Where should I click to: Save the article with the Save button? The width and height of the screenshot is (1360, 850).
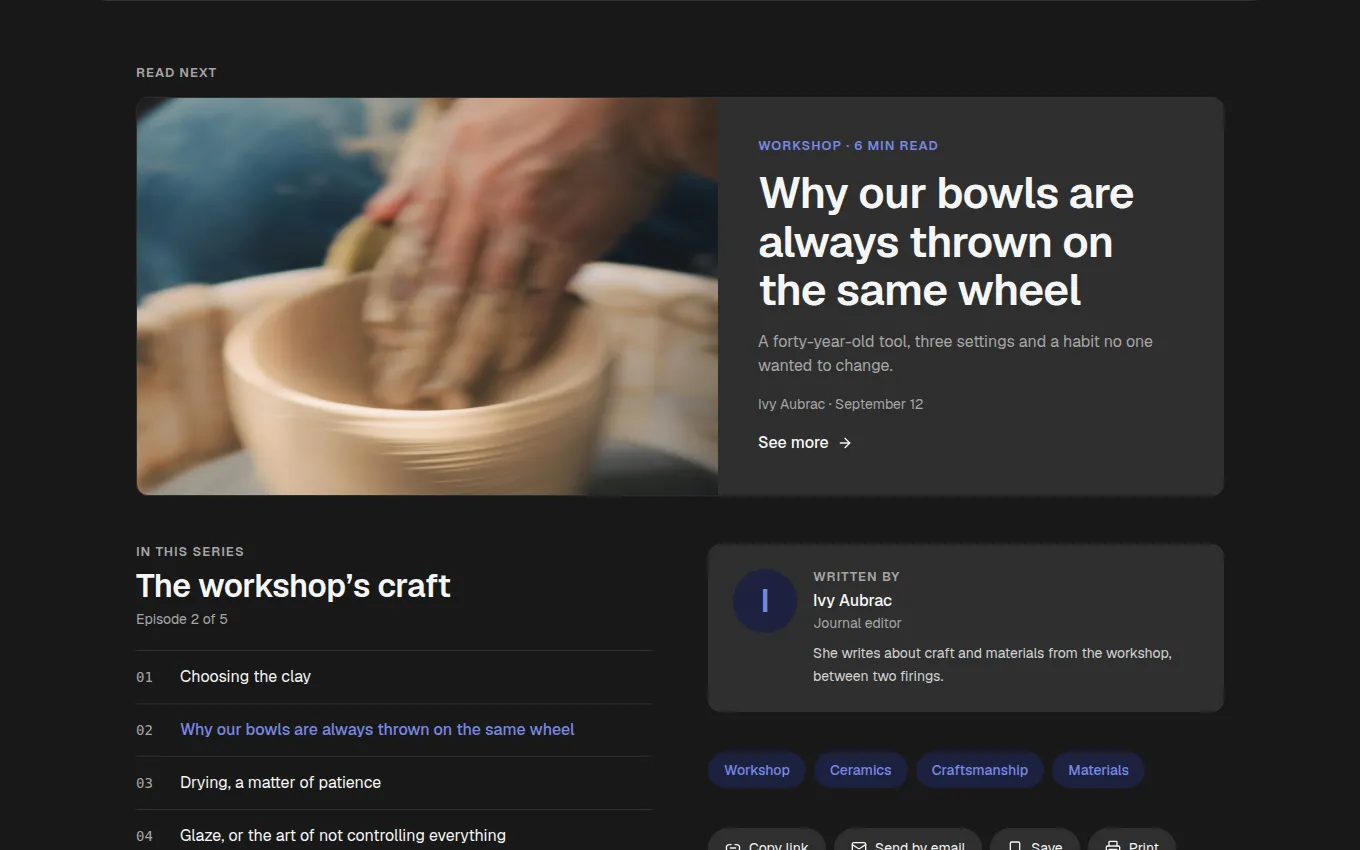[1035, 840]
